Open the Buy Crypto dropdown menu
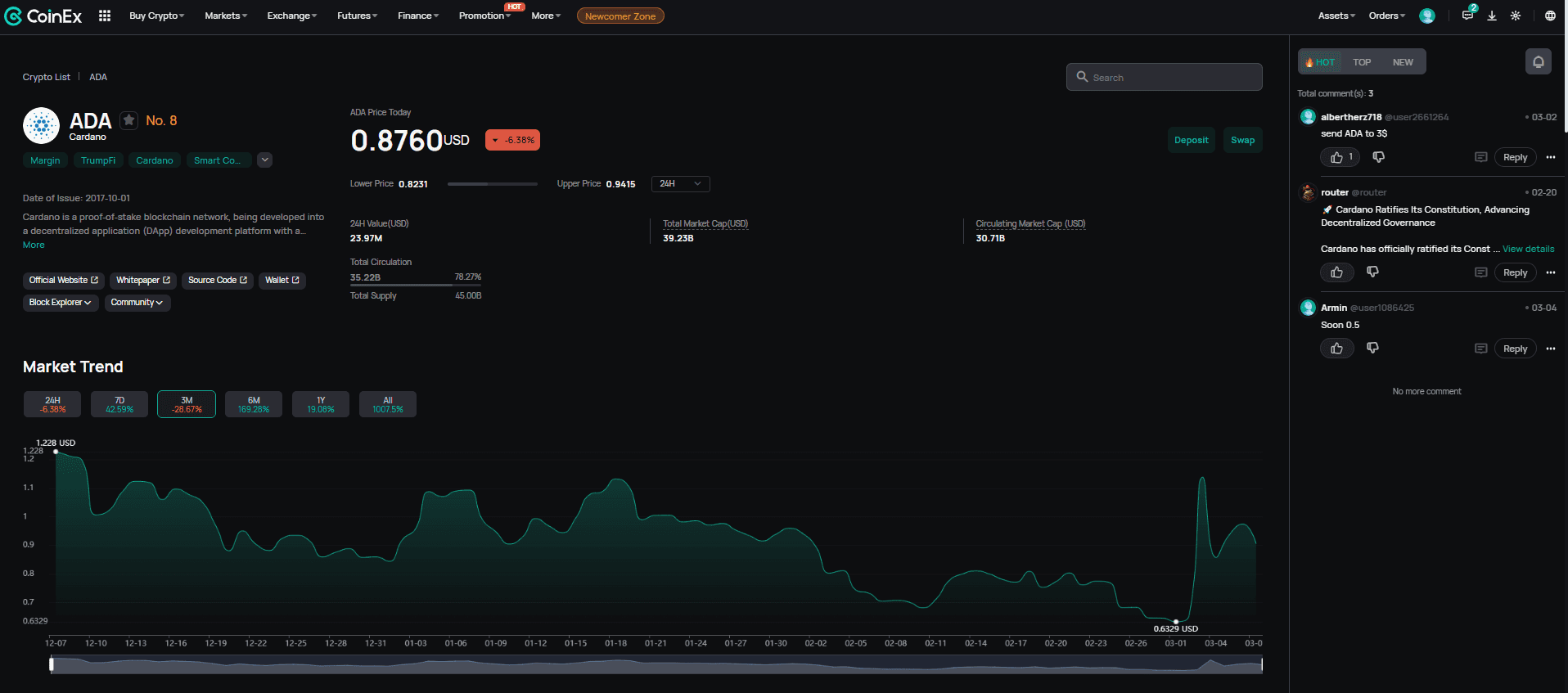Viewport: 1568px width, 693px height. (x=157, y=16)
